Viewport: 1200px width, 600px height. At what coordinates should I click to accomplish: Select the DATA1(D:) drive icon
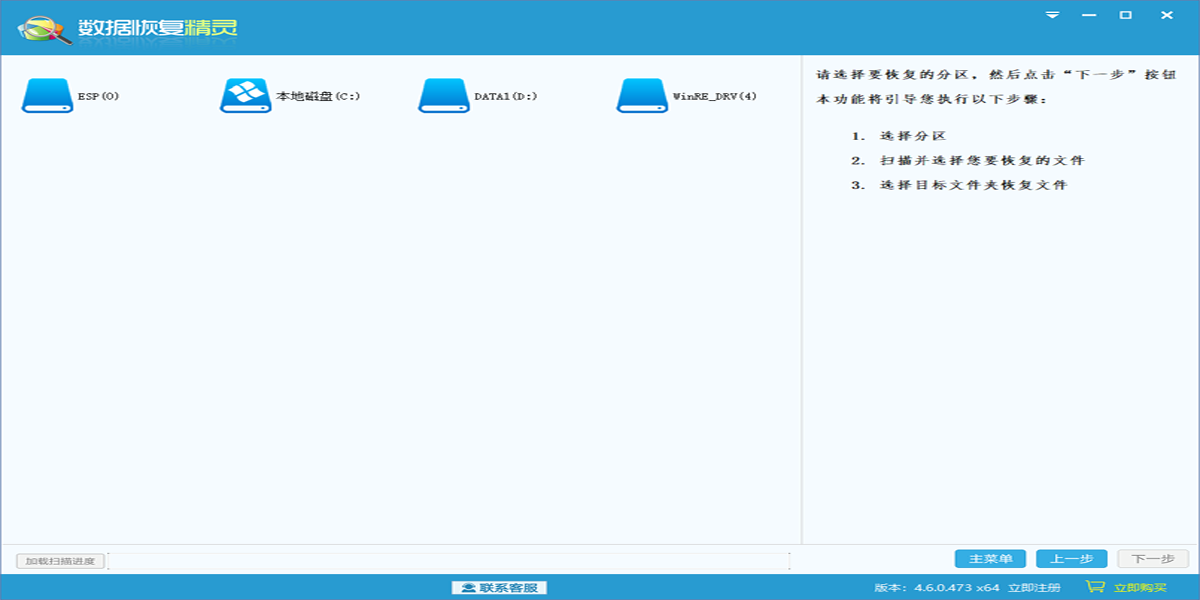[444, 96]
